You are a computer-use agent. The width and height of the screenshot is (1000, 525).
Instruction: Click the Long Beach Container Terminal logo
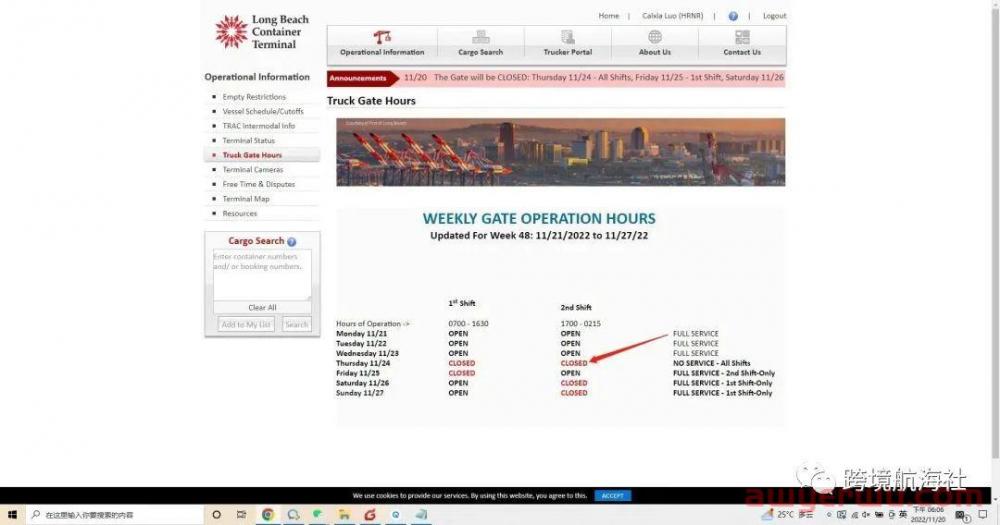coord(262,32)
